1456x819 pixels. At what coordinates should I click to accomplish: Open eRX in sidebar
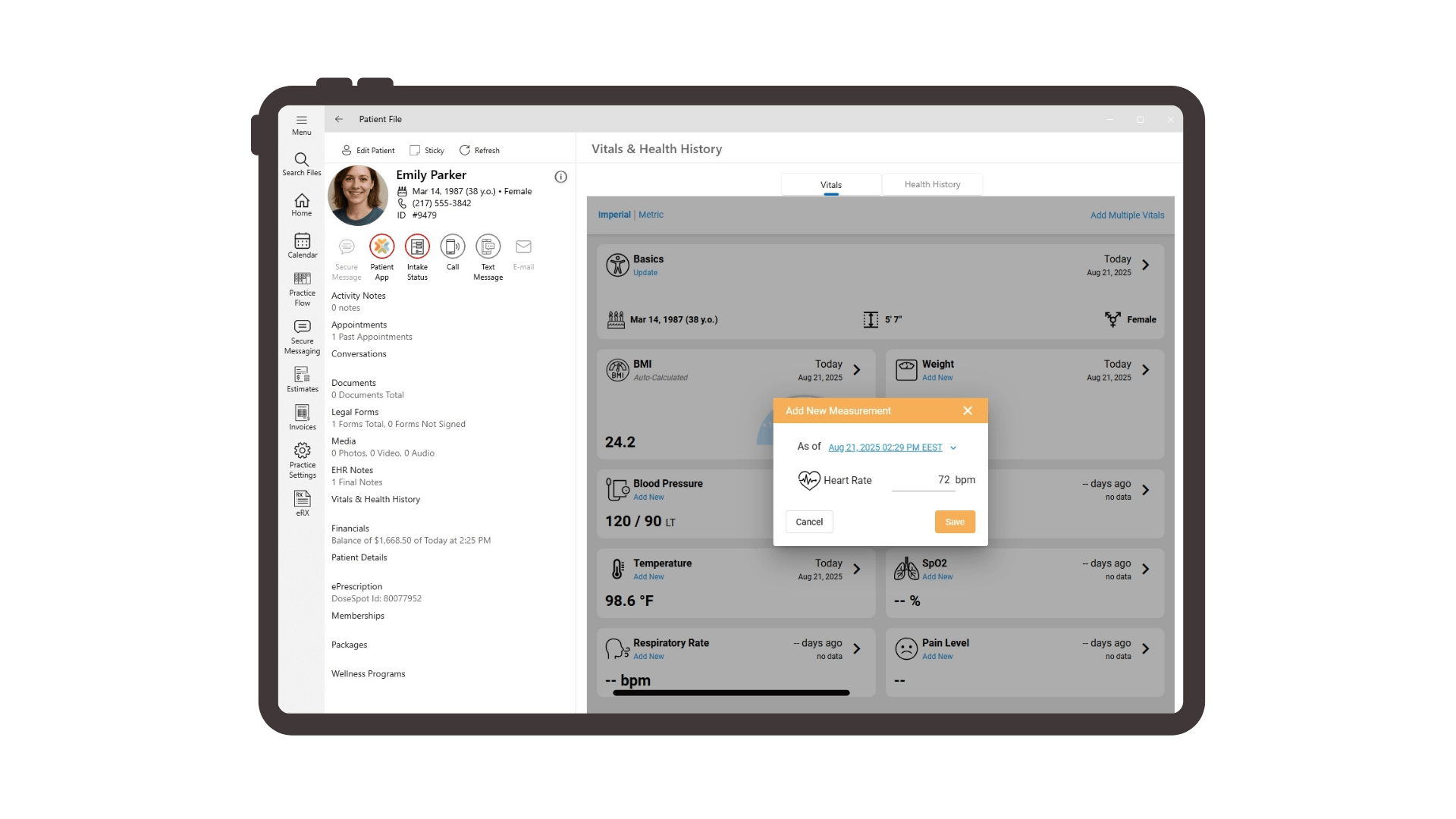302,503
